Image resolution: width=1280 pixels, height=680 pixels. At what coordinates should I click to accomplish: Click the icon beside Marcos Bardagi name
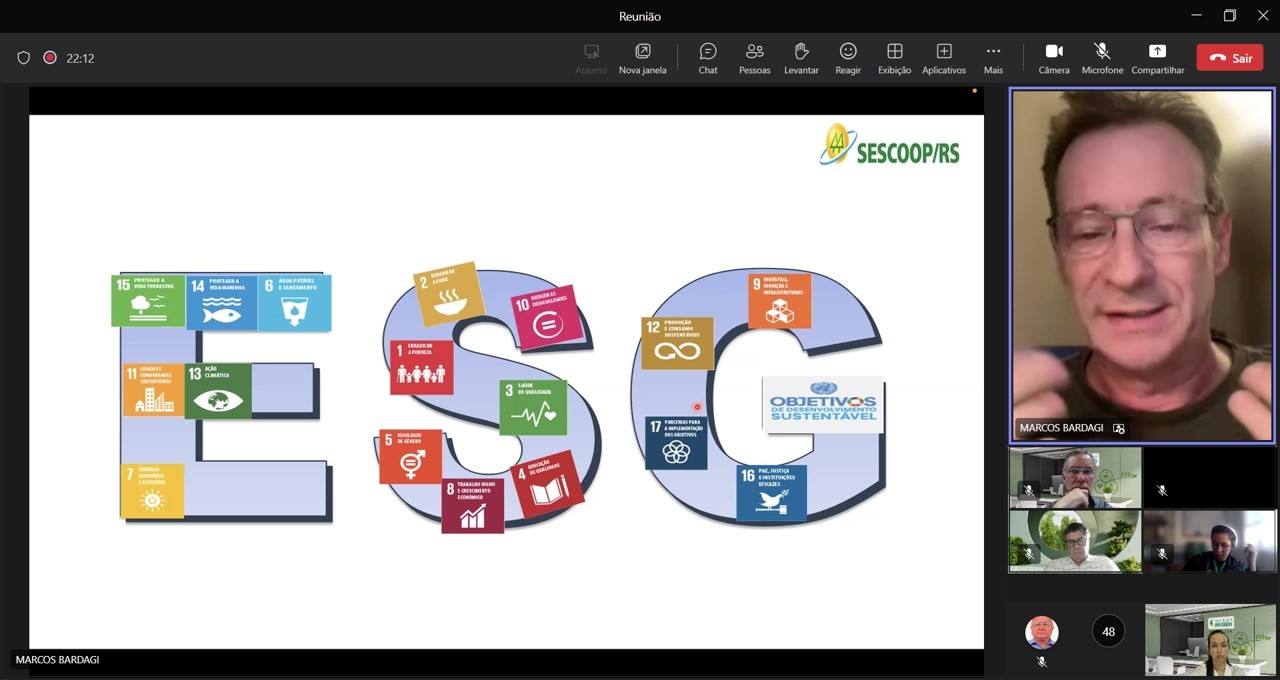click(x=1119, y=428)
